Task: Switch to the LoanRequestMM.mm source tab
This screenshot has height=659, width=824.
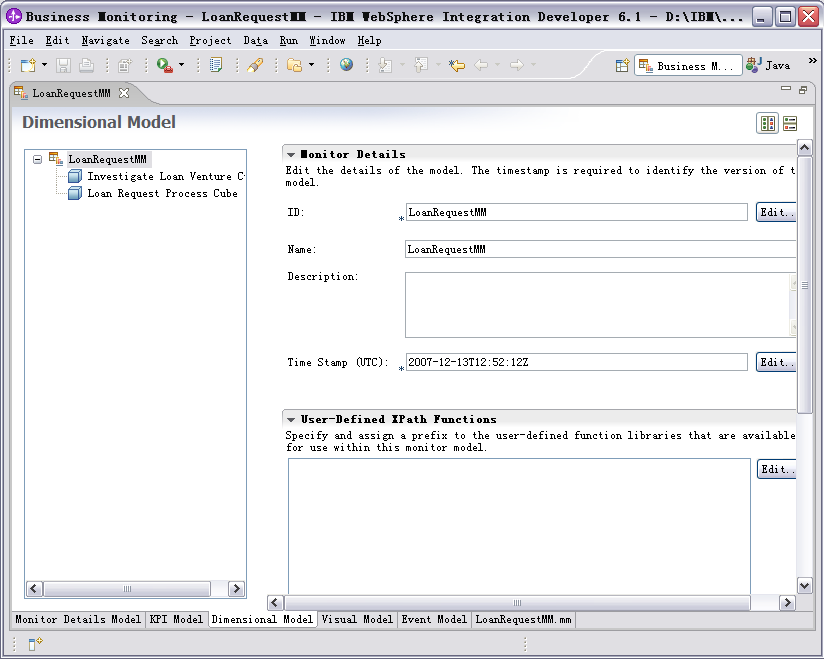Action: (523, 620)
